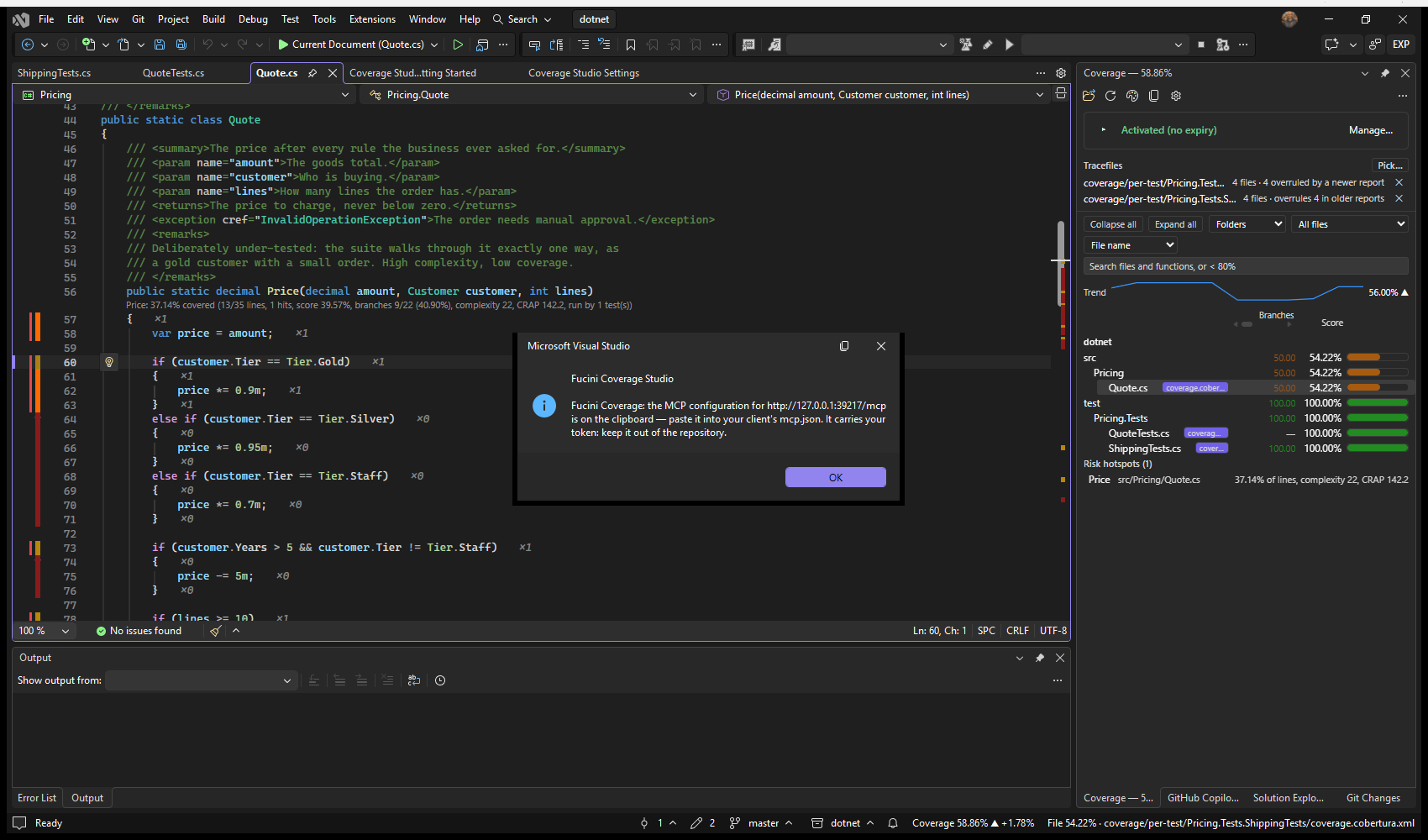Open the coverage color palette icon

1132,96
